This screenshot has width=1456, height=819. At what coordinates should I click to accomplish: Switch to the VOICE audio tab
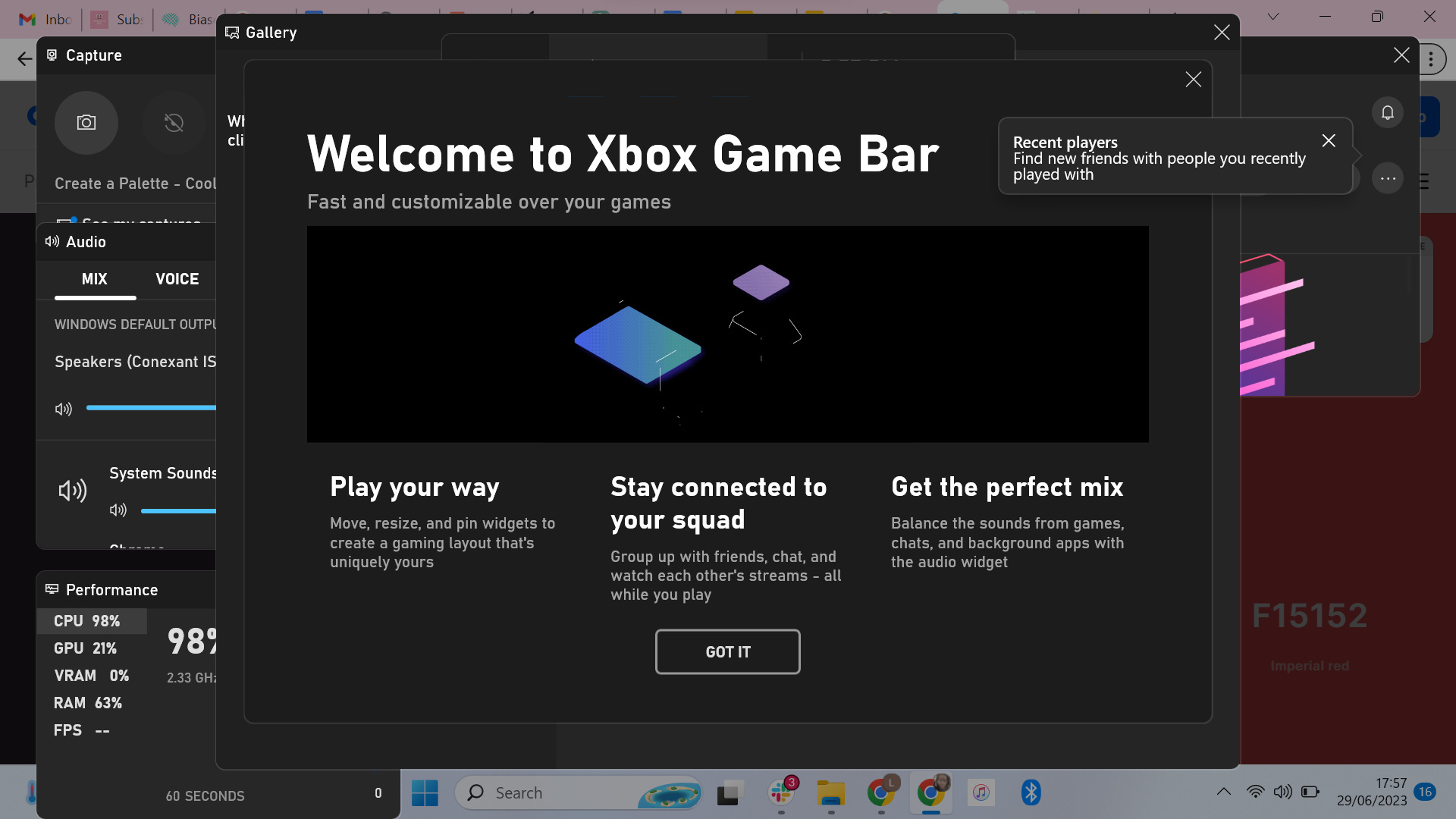click(177, 279)
